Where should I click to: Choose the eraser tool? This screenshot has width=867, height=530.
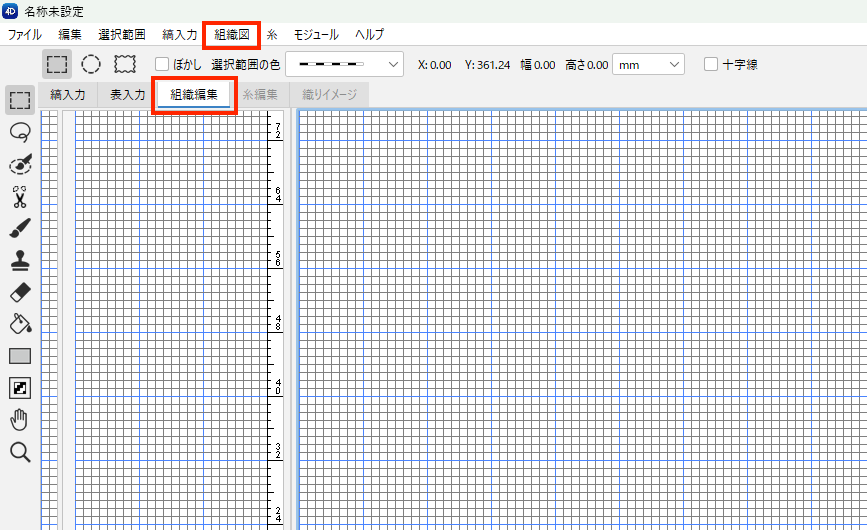pos(20,292)
